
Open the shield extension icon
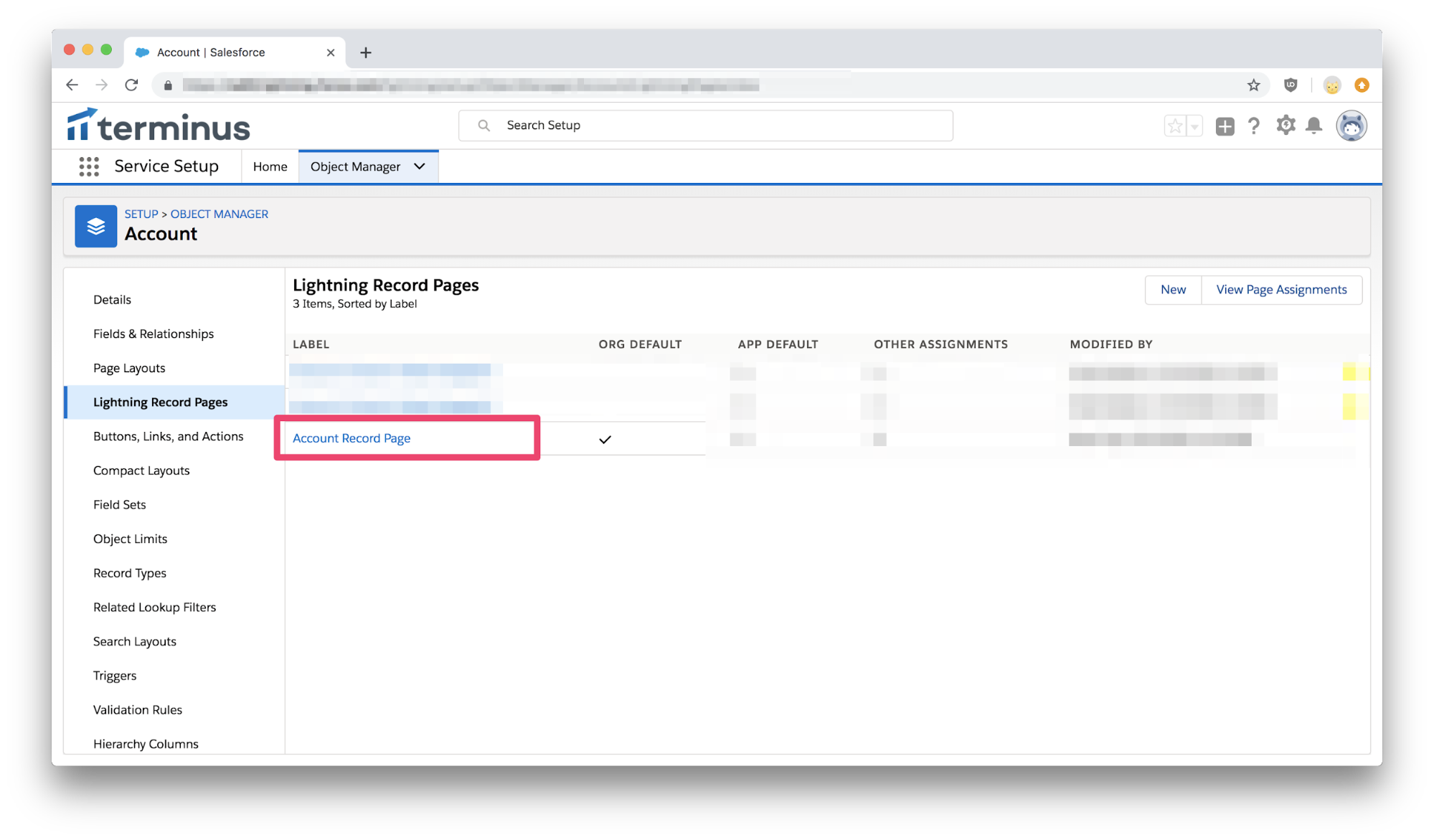pos(1291,85)
